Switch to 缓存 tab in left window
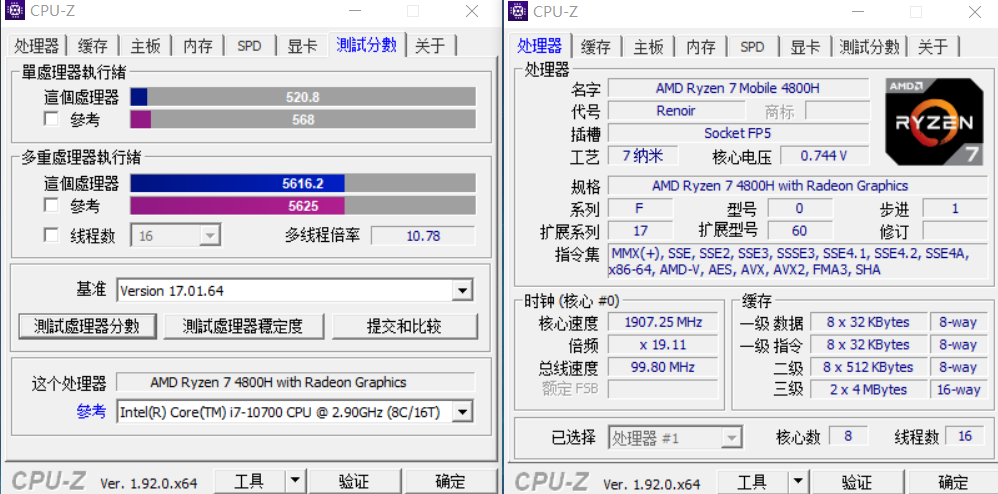 point(93,46)
